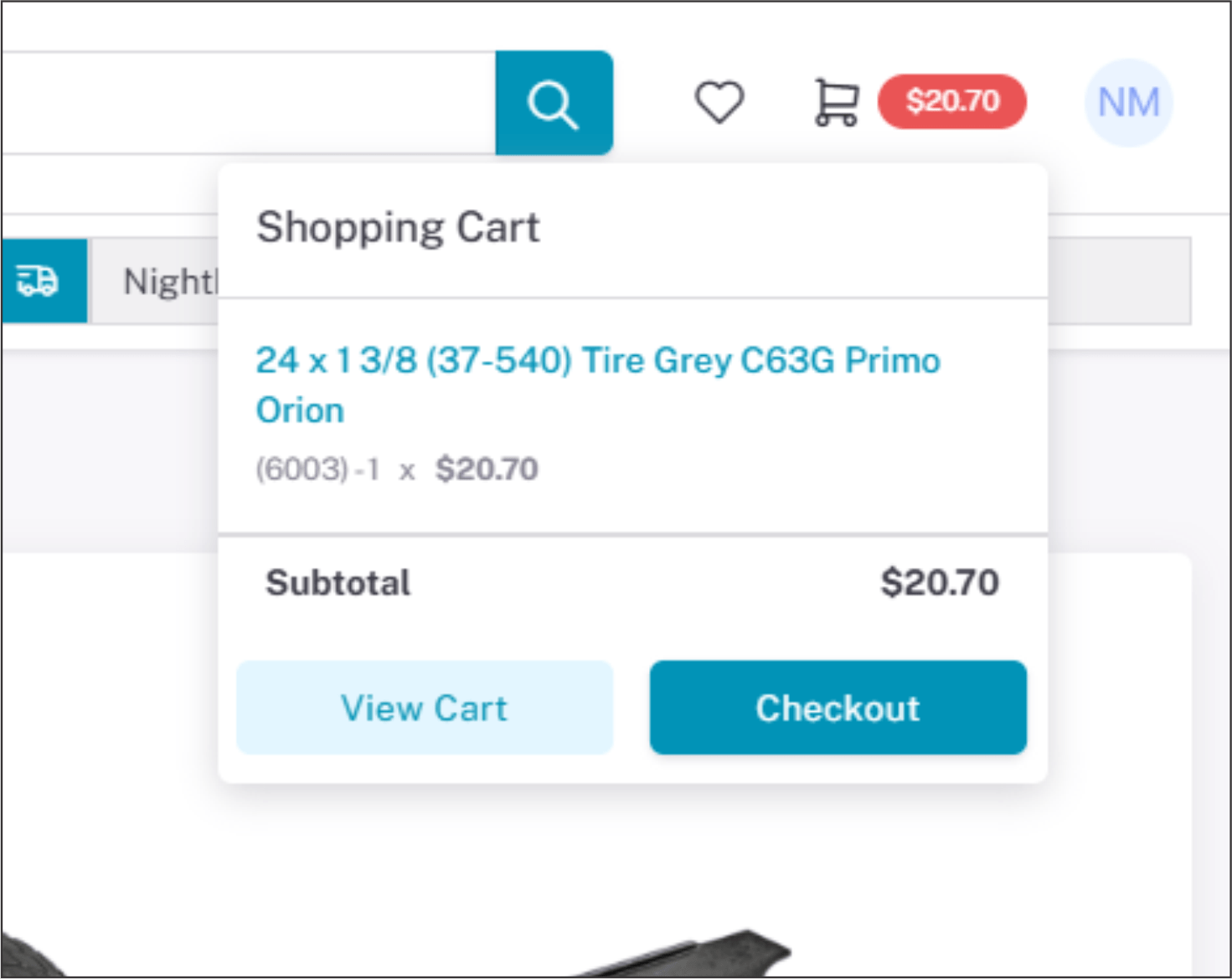Image resolution: width=1232 pixels, height=979 pixels.
Task: Click the item quantity multiplier x
Action: (407, 471)
